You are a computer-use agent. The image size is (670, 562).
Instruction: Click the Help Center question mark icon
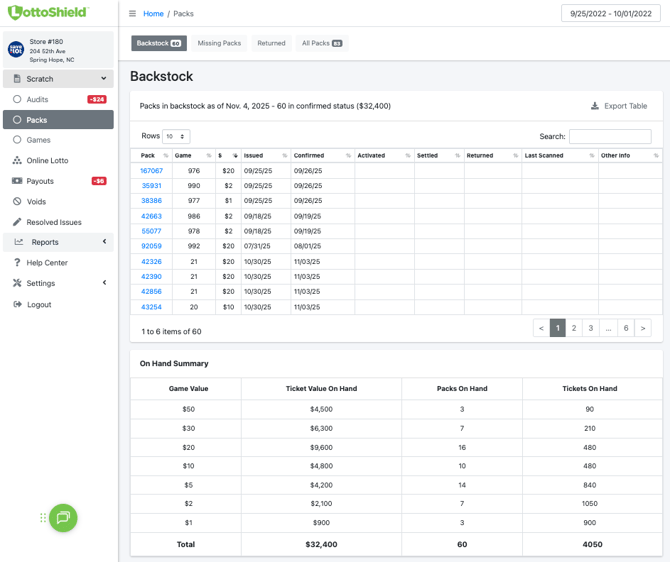17,262
